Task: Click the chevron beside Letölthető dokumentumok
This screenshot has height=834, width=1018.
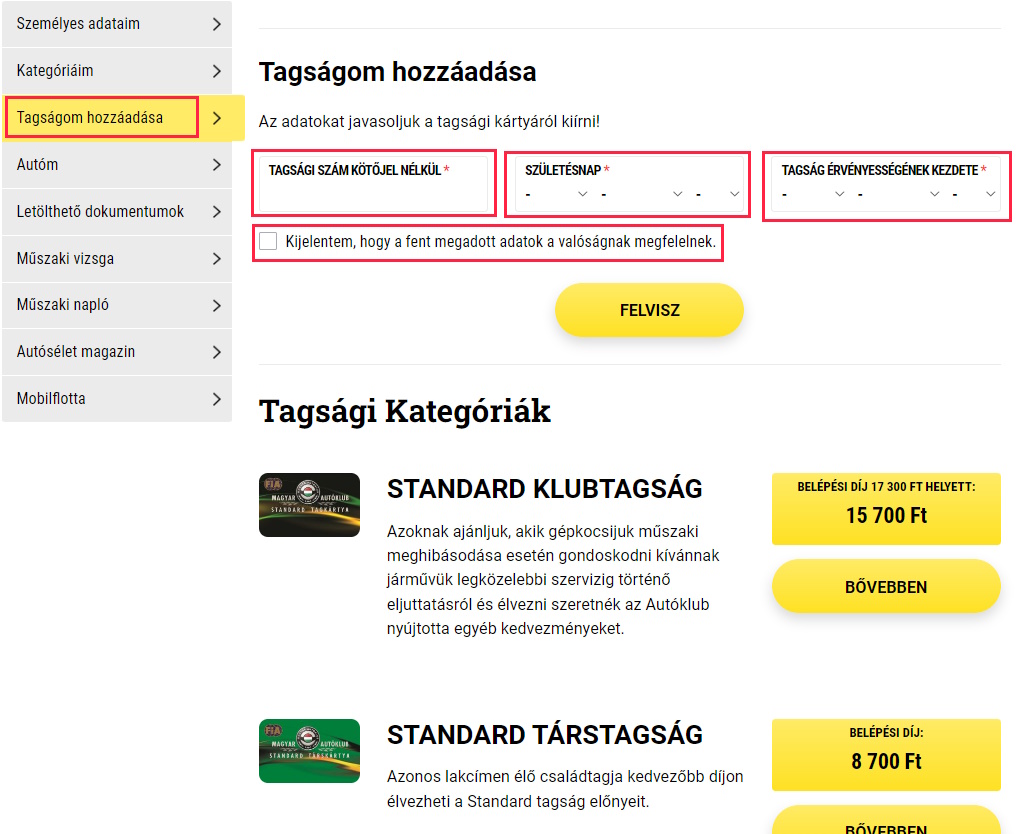Action: (x=217, y=212)
